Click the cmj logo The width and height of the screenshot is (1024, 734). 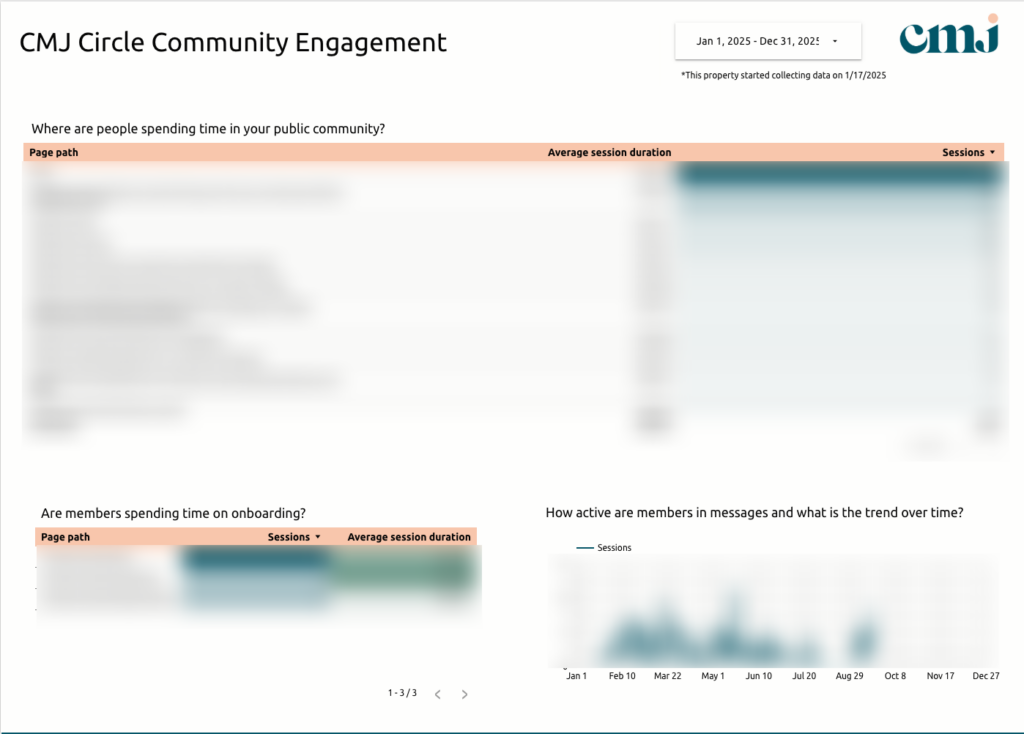point(949,35)
